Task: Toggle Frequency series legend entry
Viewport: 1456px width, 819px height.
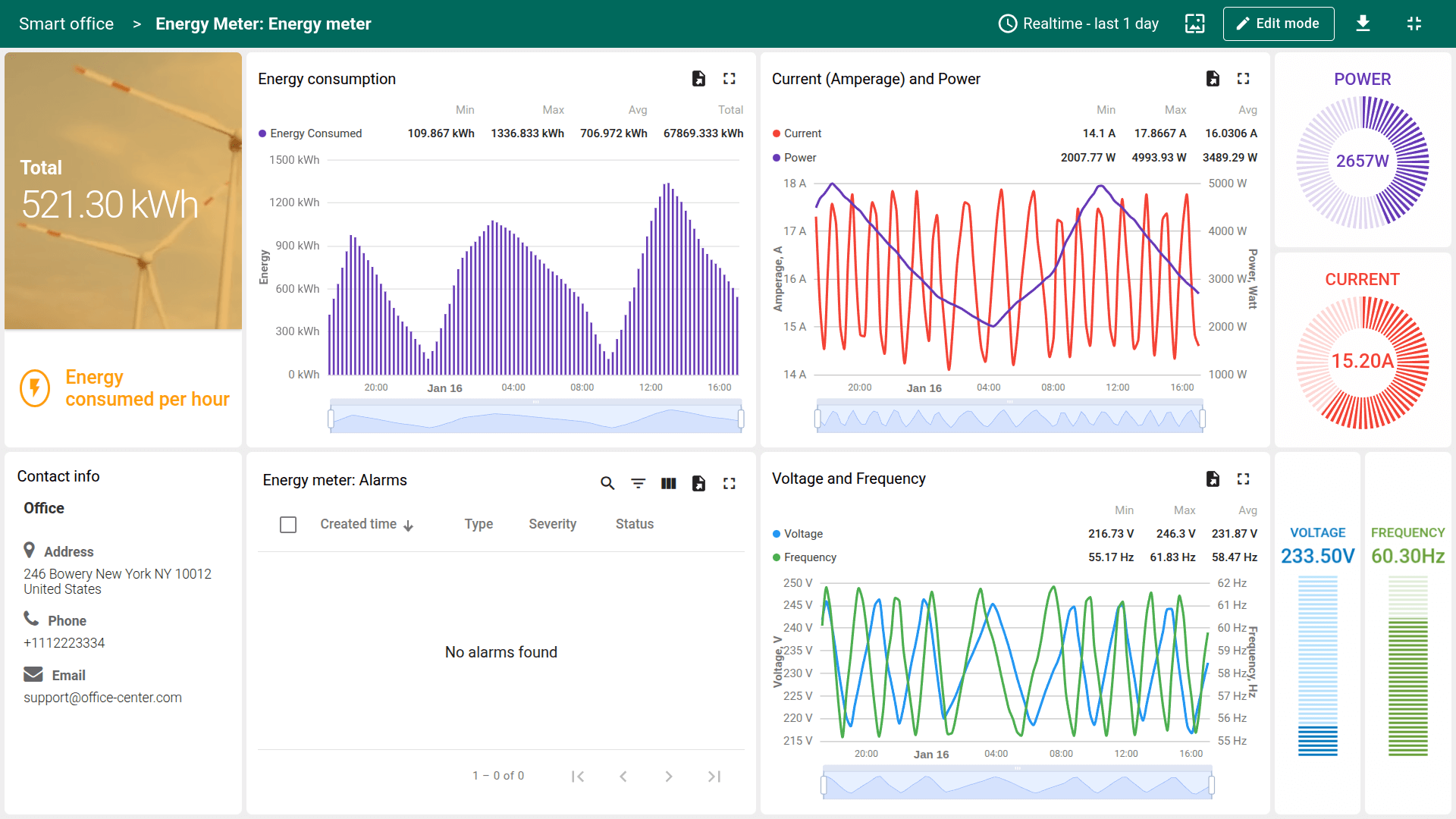Action: click(809, 557)
